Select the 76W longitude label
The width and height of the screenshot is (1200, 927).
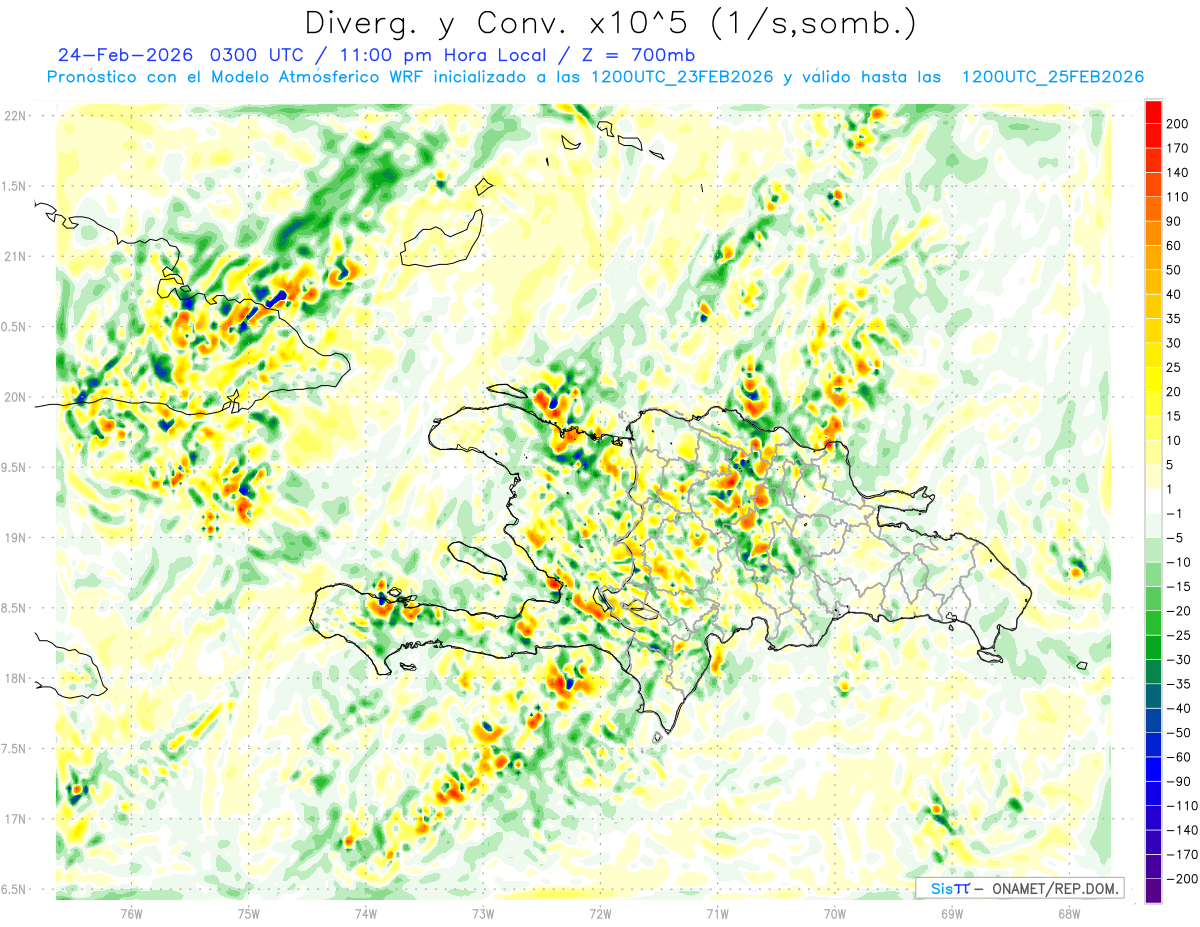point(131,914)
